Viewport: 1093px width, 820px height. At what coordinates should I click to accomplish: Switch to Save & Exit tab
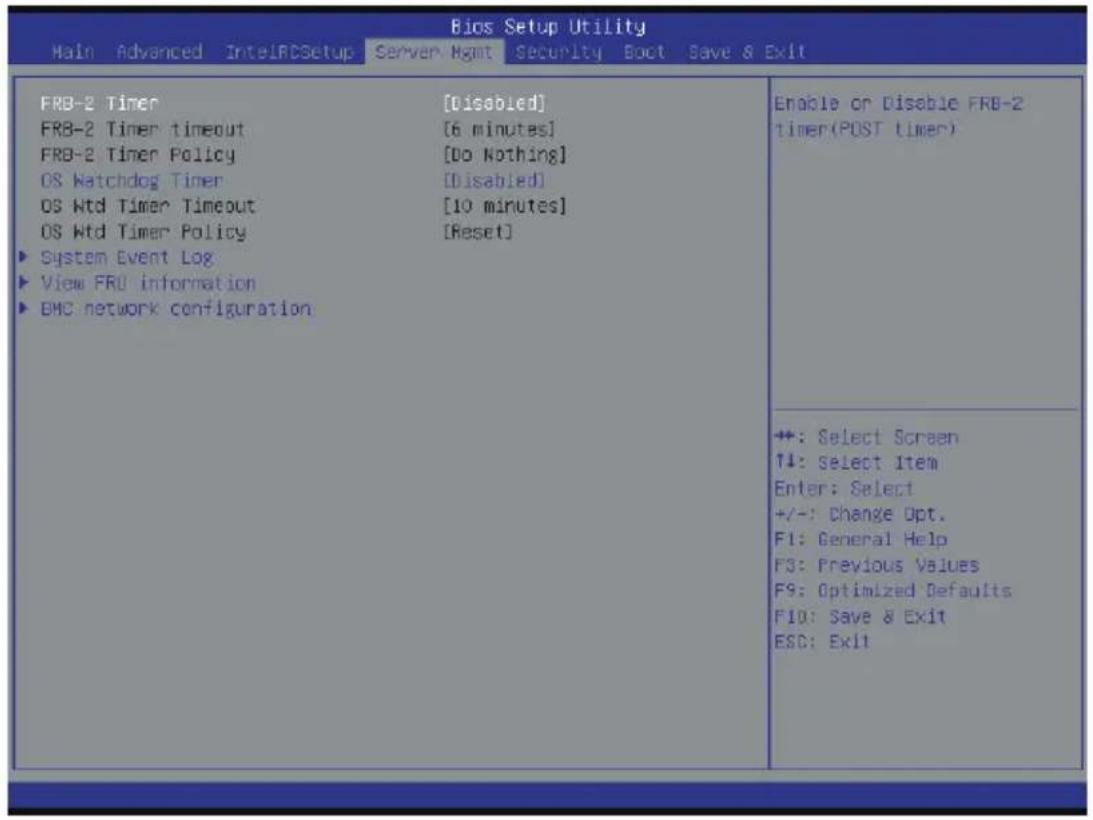(747, 52)
